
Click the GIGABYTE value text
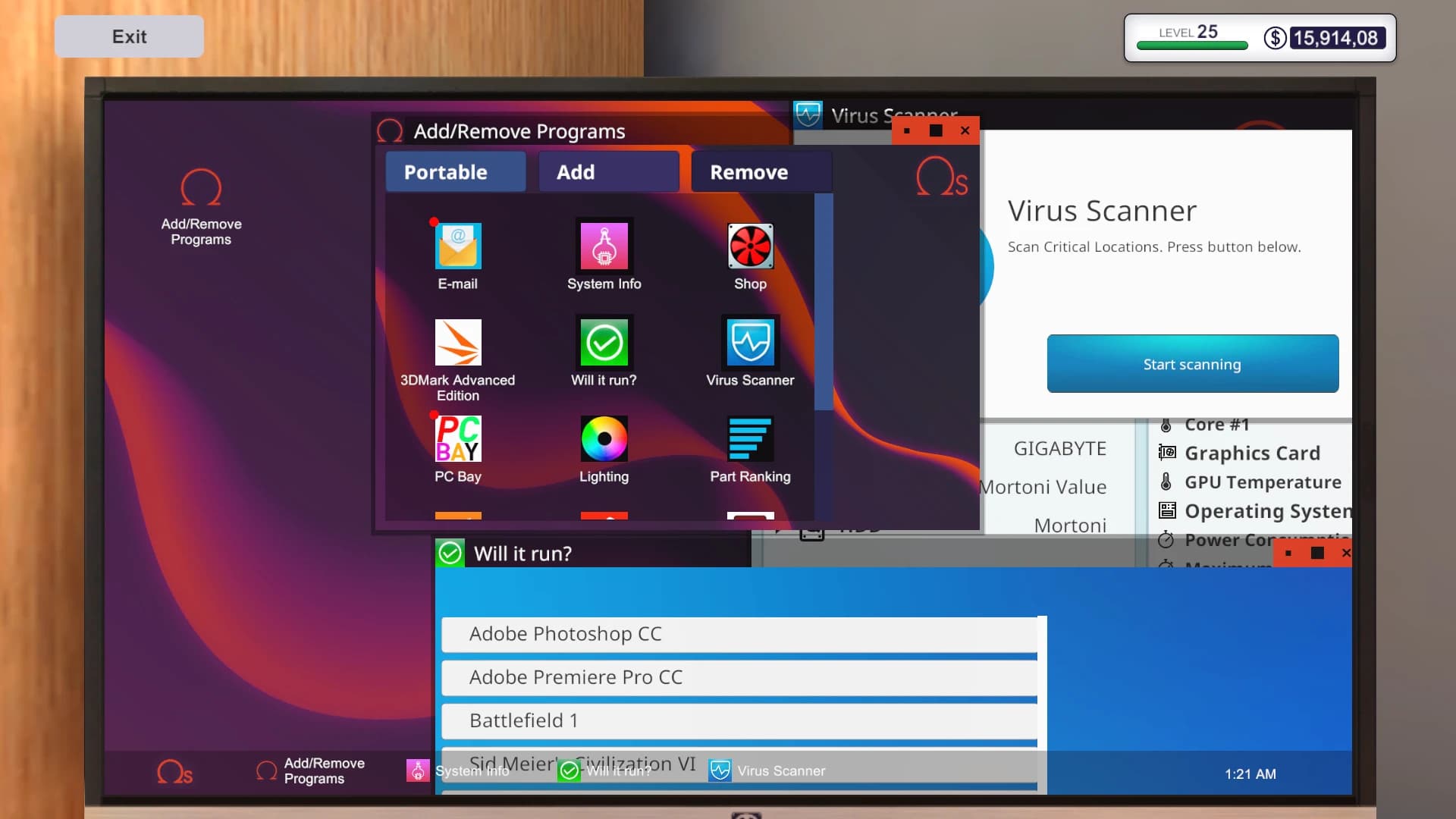tap(1060, 449)
